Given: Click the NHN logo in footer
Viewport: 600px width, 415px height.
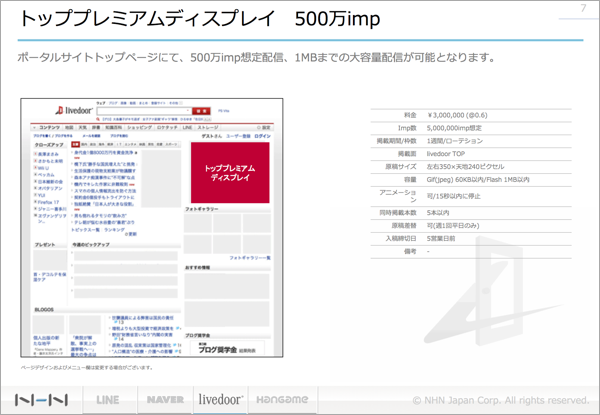Looking at the screenshot, I should point(41,400).
